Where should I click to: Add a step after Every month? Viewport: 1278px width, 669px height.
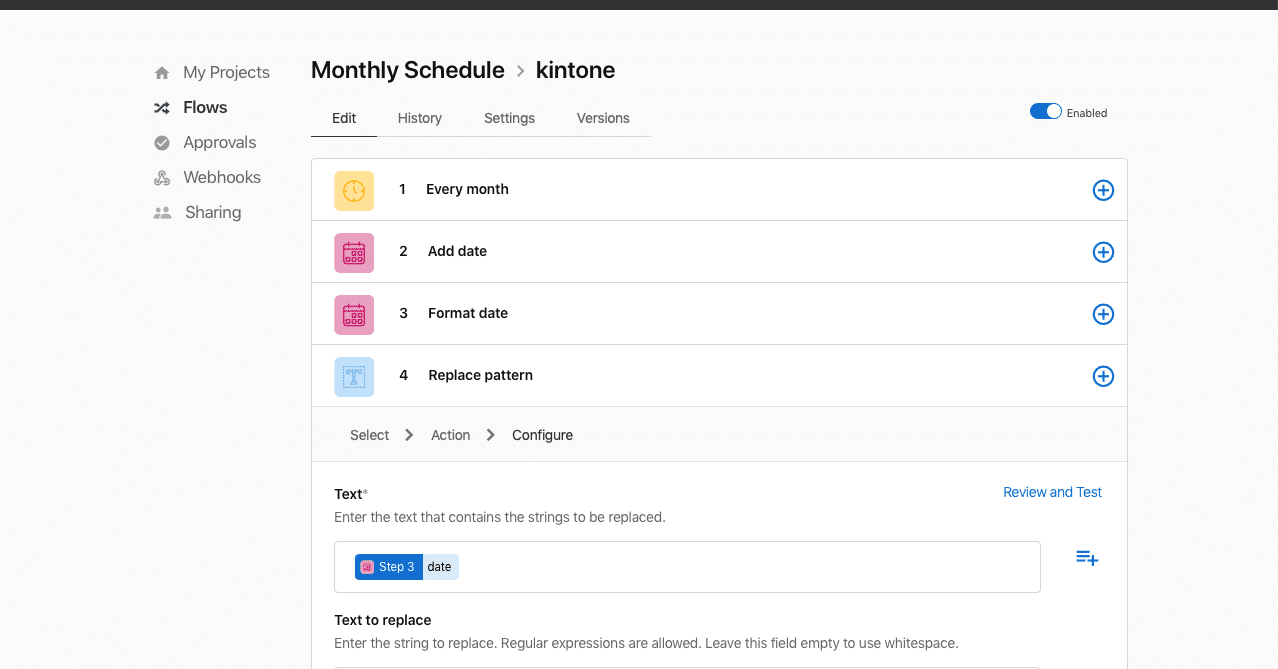[x=1103, y=190]
